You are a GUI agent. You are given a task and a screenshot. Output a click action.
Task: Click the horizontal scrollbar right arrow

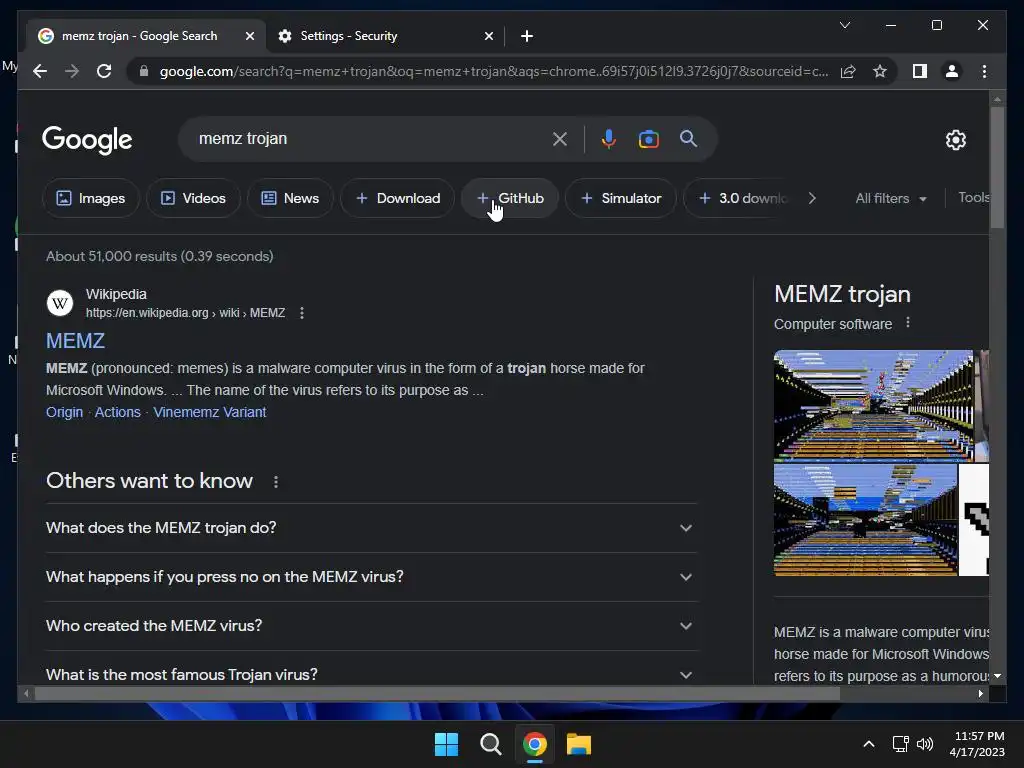pyautogui.click(x=980, y=694)
